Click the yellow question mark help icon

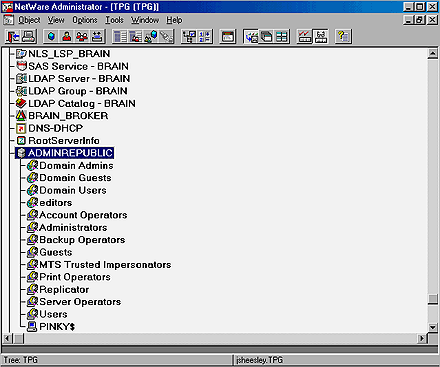click(x=343, y=36)
